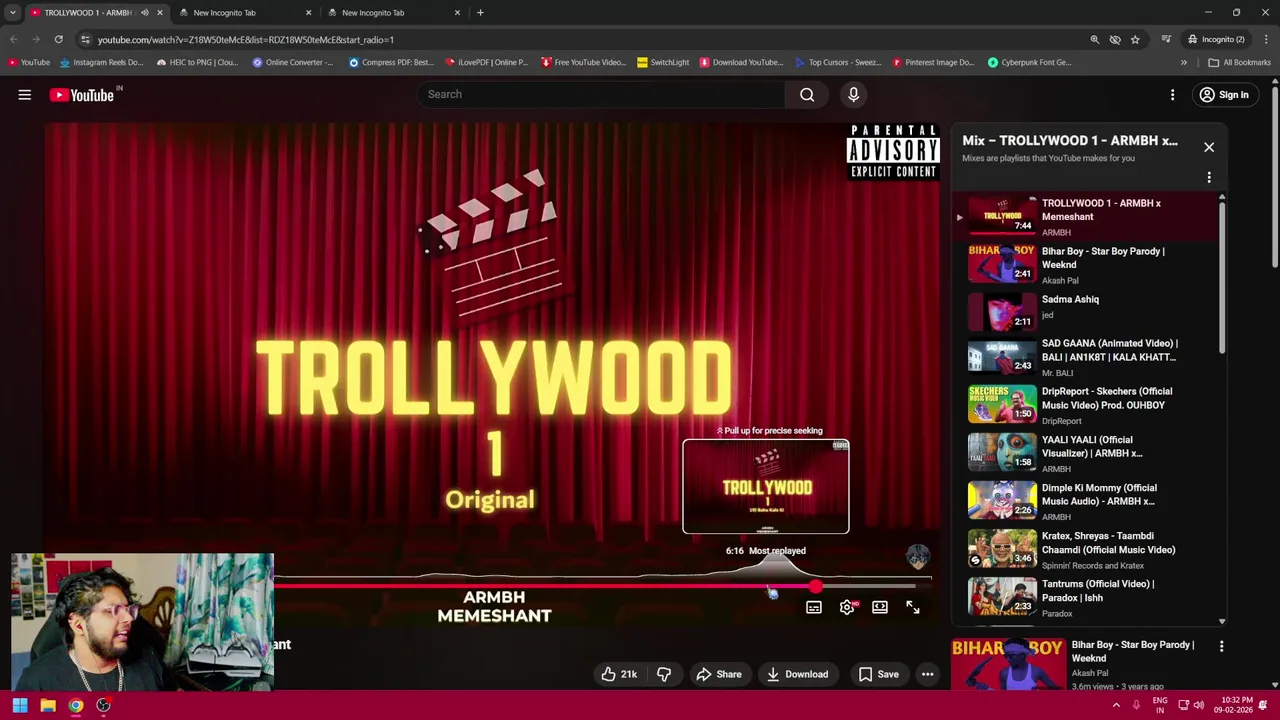
Task: Open YouTube settings three-dot menu
Action: pyautogui.click(x=1173, y=95)
